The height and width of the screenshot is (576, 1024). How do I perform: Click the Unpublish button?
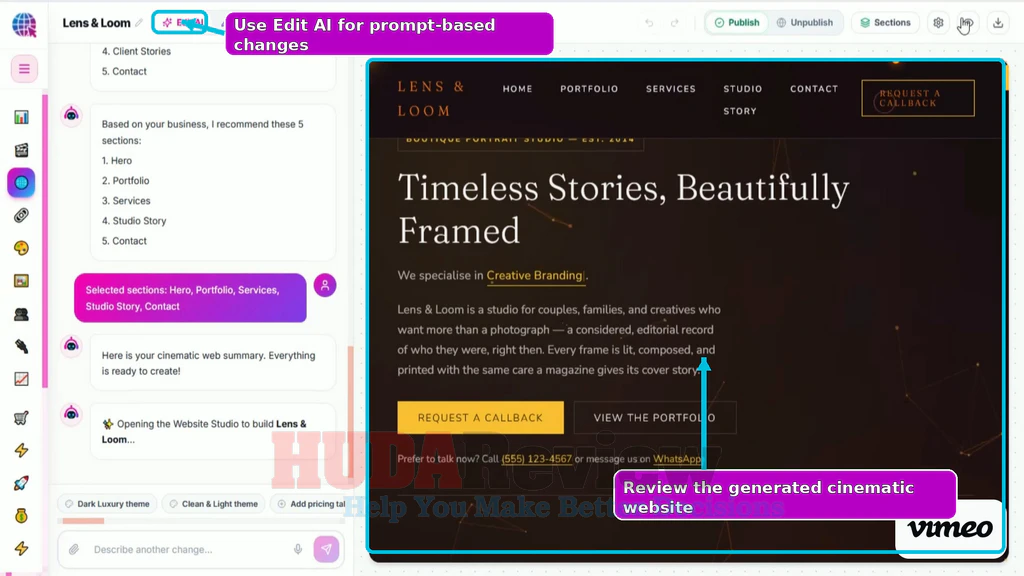point(805,23)
